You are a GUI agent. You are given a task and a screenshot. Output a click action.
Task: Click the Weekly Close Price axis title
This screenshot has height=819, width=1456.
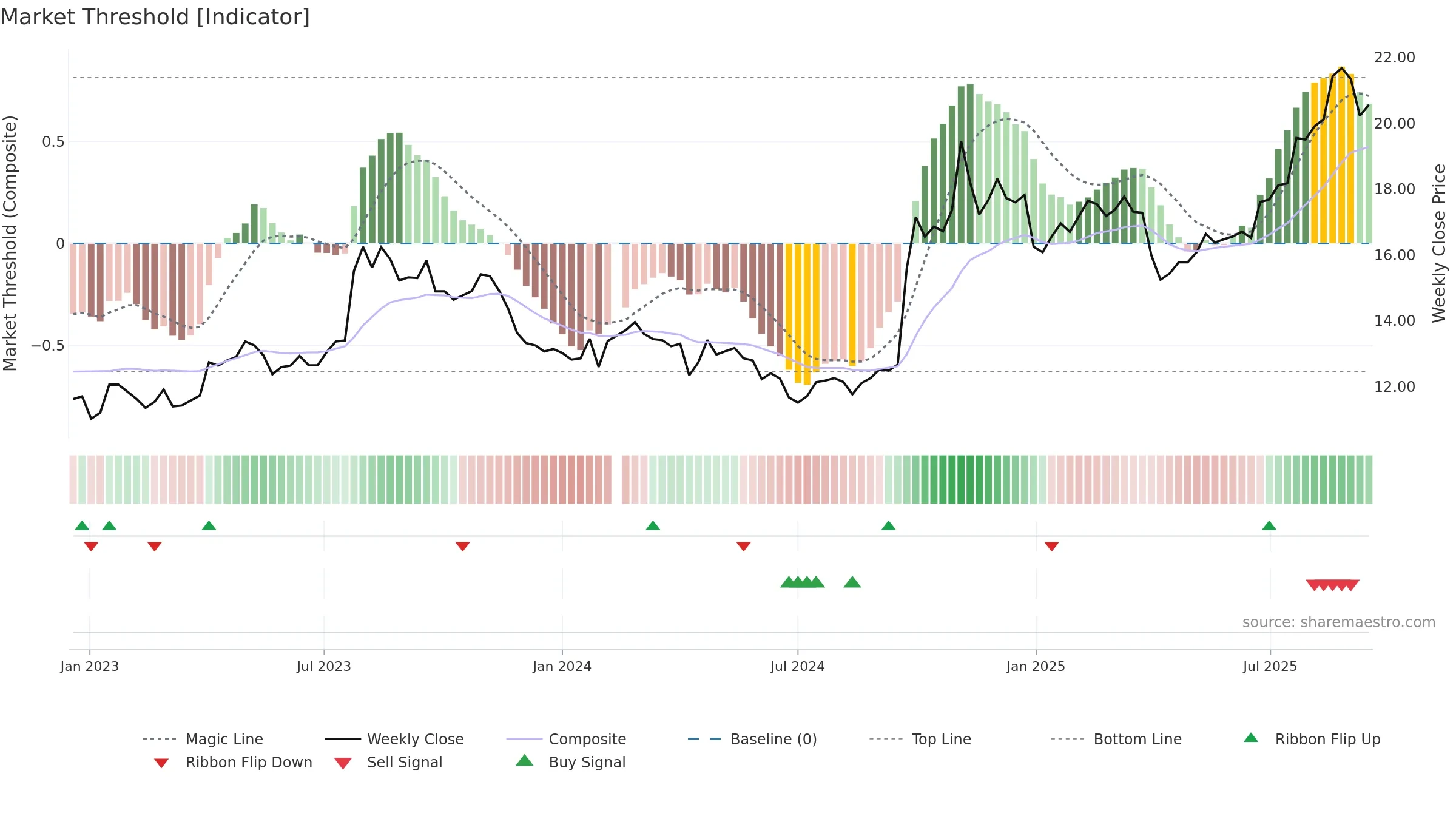(1439, 243)
